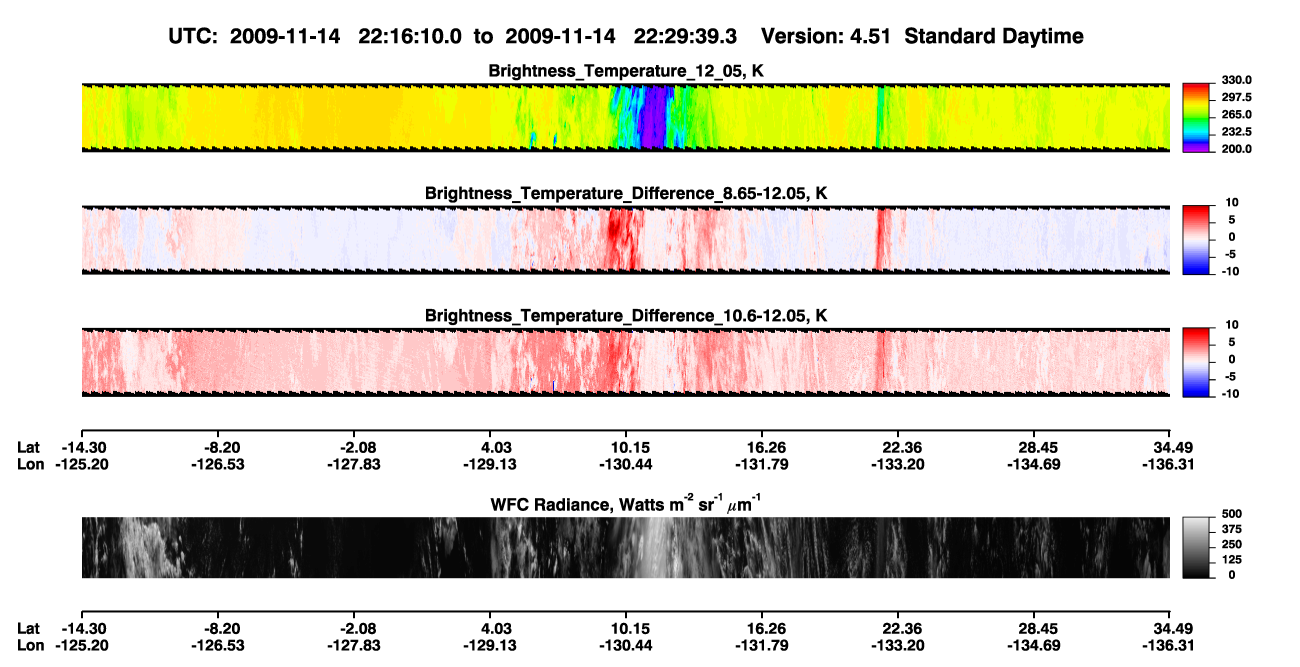Click the -10 label on 10.6-12.05 color bar

tap(1230, 393)
